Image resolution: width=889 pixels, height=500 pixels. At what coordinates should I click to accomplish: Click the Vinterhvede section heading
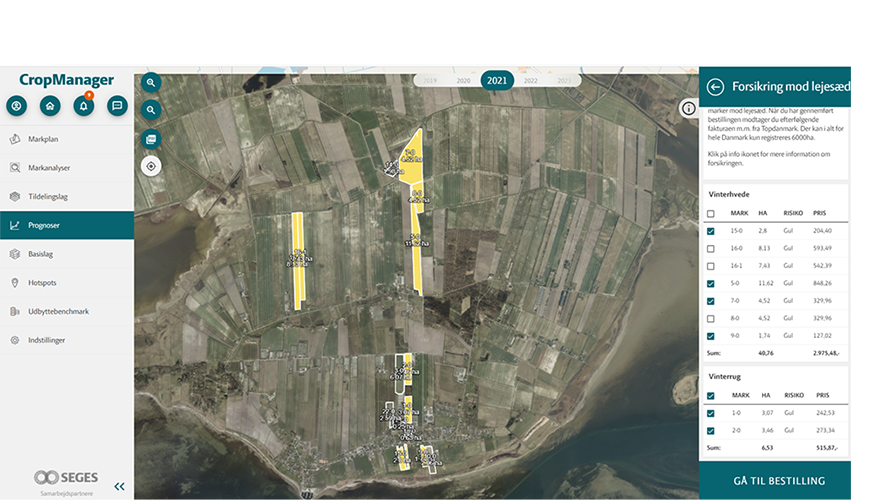click(729, 194)
